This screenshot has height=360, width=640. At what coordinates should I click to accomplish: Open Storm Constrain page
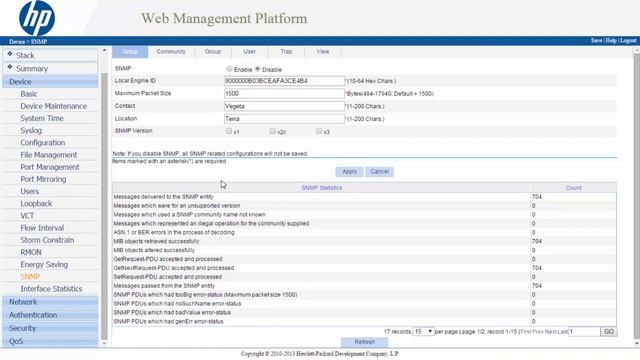(x=47, y=240)
